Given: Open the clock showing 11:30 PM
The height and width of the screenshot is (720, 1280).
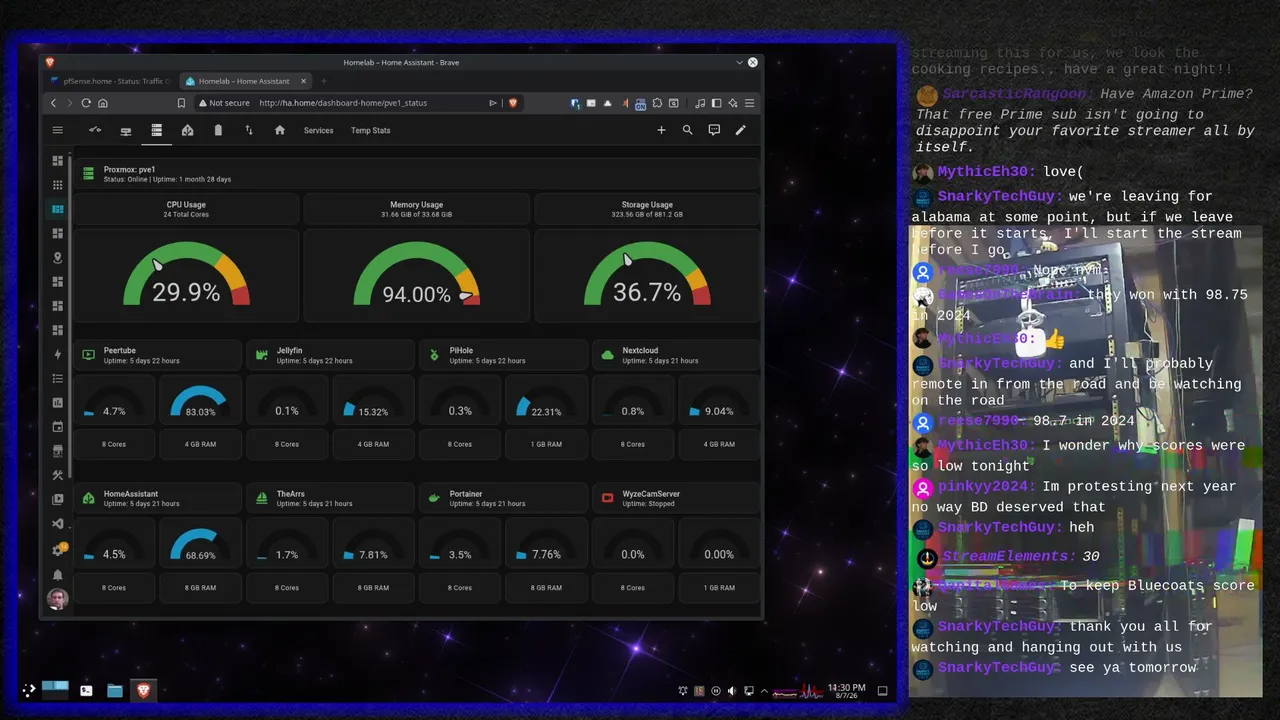Looking at the screenshot, I should [x=846, y=691].
